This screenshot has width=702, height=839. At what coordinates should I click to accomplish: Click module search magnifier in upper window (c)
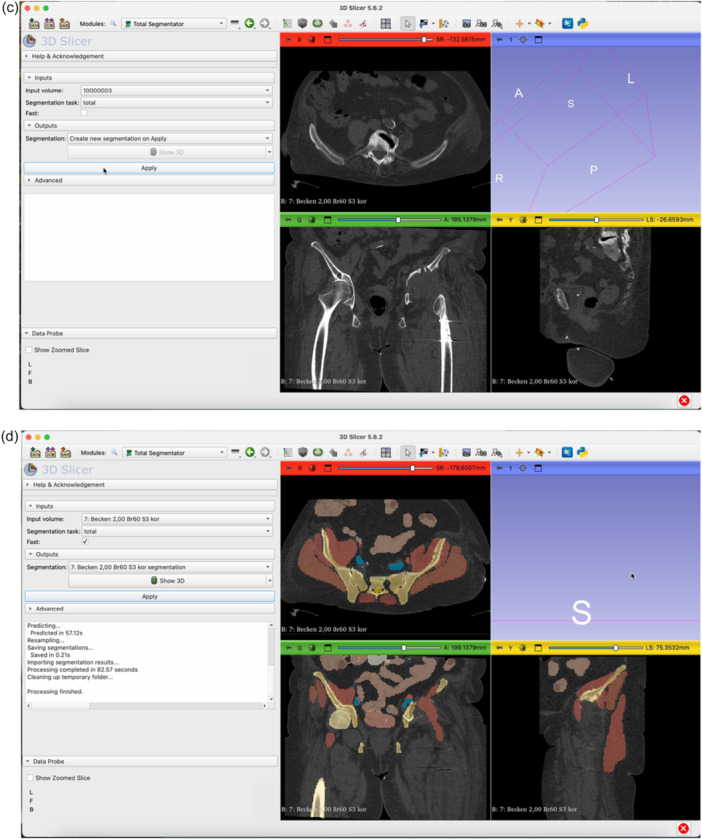pos(113,24)
